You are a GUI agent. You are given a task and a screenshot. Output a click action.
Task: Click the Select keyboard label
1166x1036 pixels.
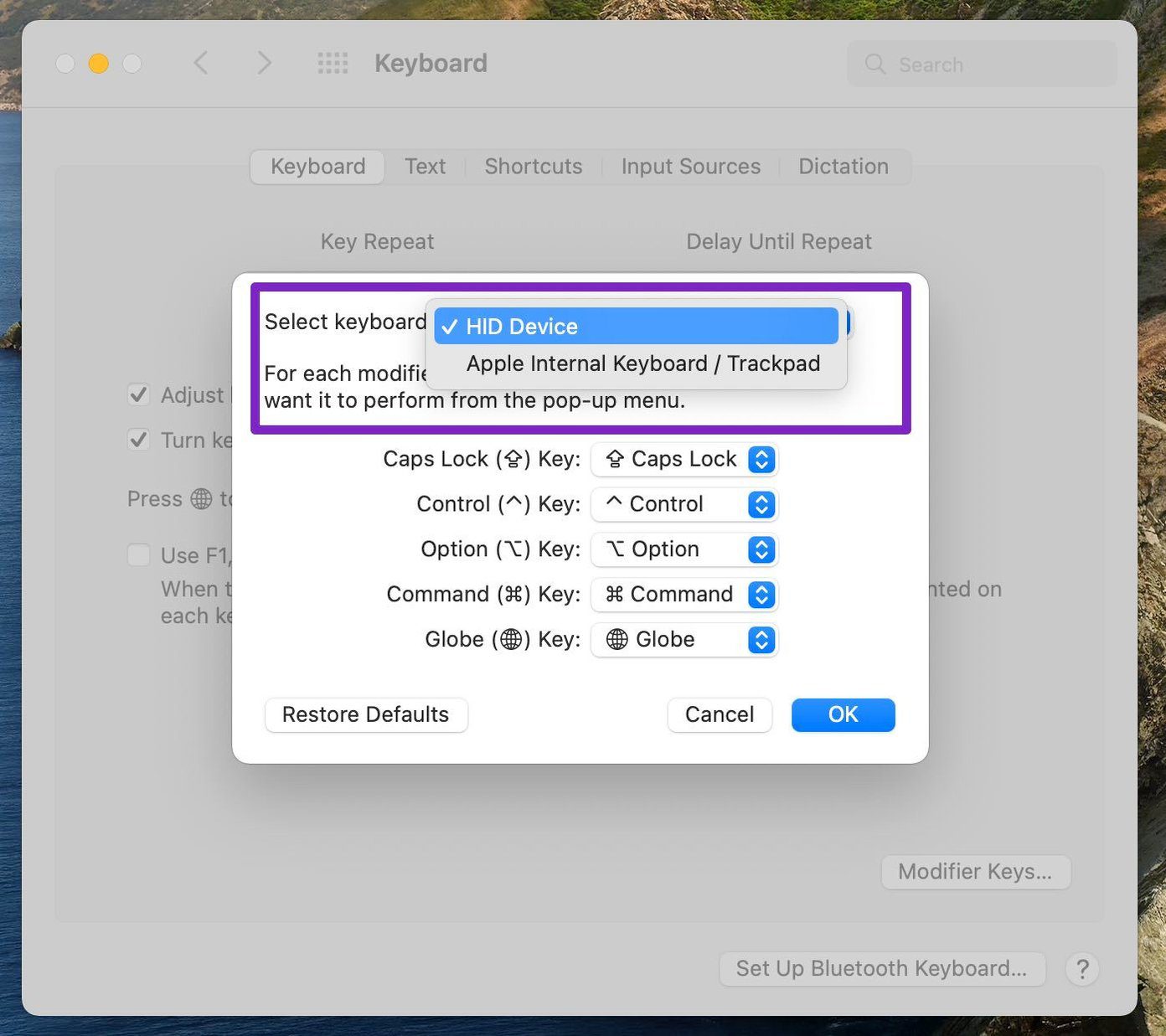(x=345, y=322)
